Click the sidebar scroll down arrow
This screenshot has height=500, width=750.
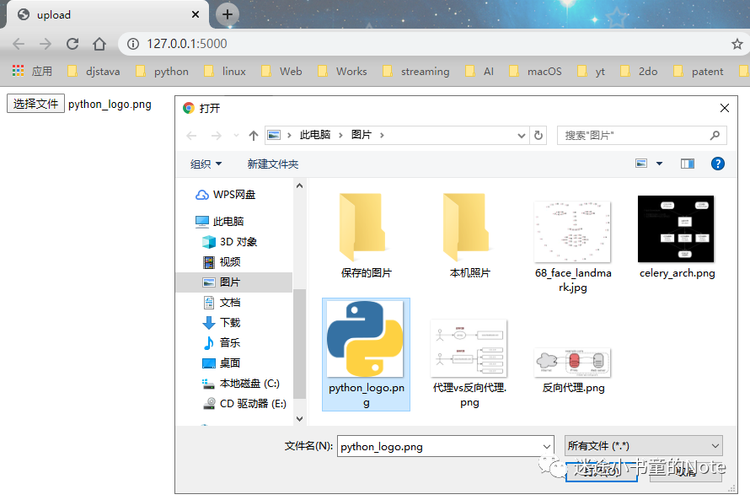[x=299, y=419]
